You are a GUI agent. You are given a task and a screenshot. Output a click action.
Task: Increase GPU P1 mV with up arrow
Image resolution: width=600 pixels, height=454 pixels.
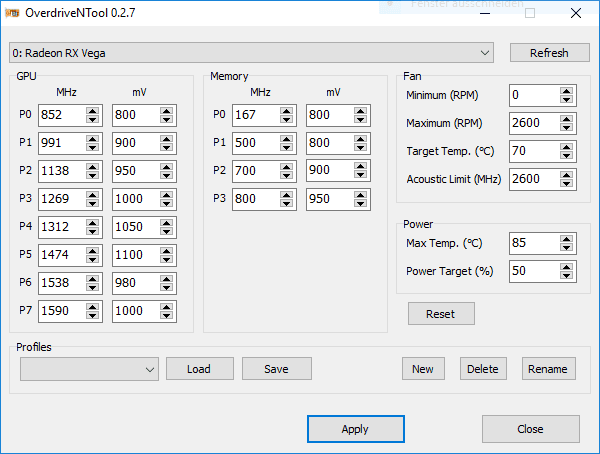click(166, 139)
